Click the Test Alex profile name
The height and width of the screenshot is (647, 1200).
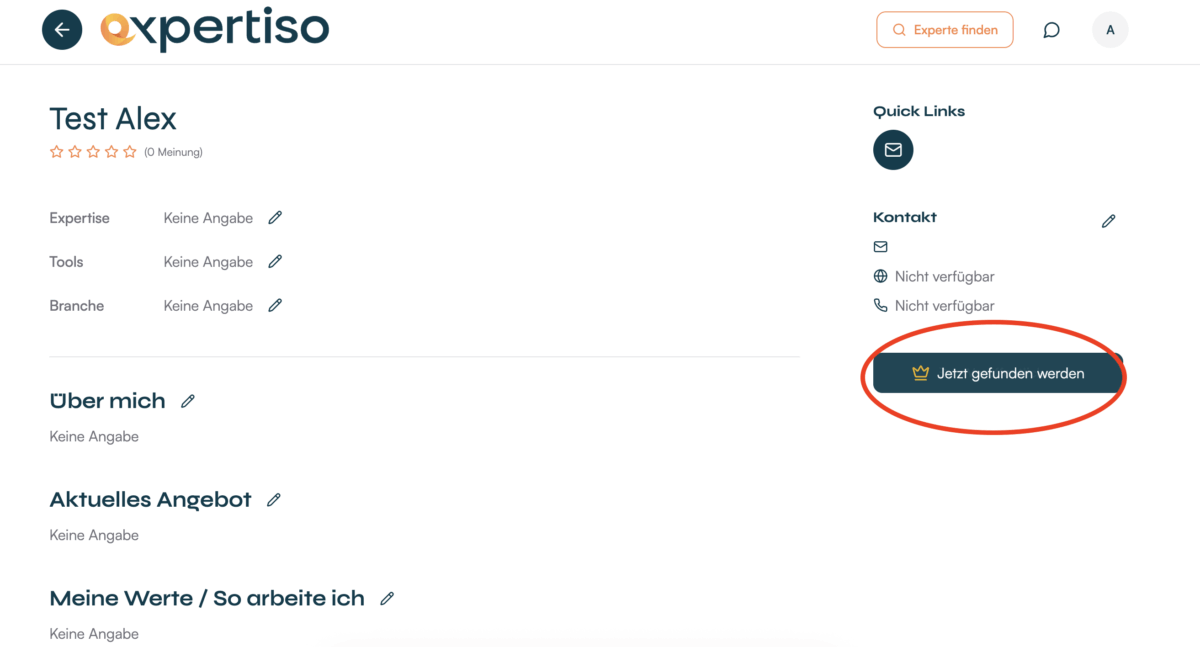[x=113, y=119]
